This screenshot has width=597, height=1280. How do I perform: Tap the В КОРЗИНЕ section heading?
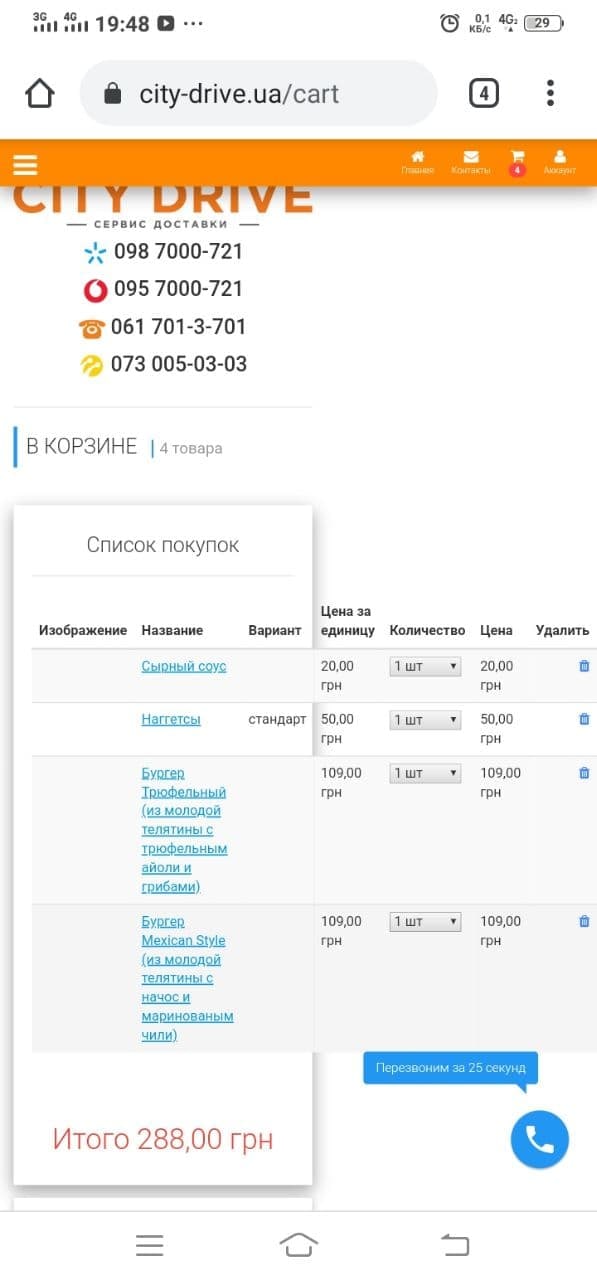(x=81, y=447)
